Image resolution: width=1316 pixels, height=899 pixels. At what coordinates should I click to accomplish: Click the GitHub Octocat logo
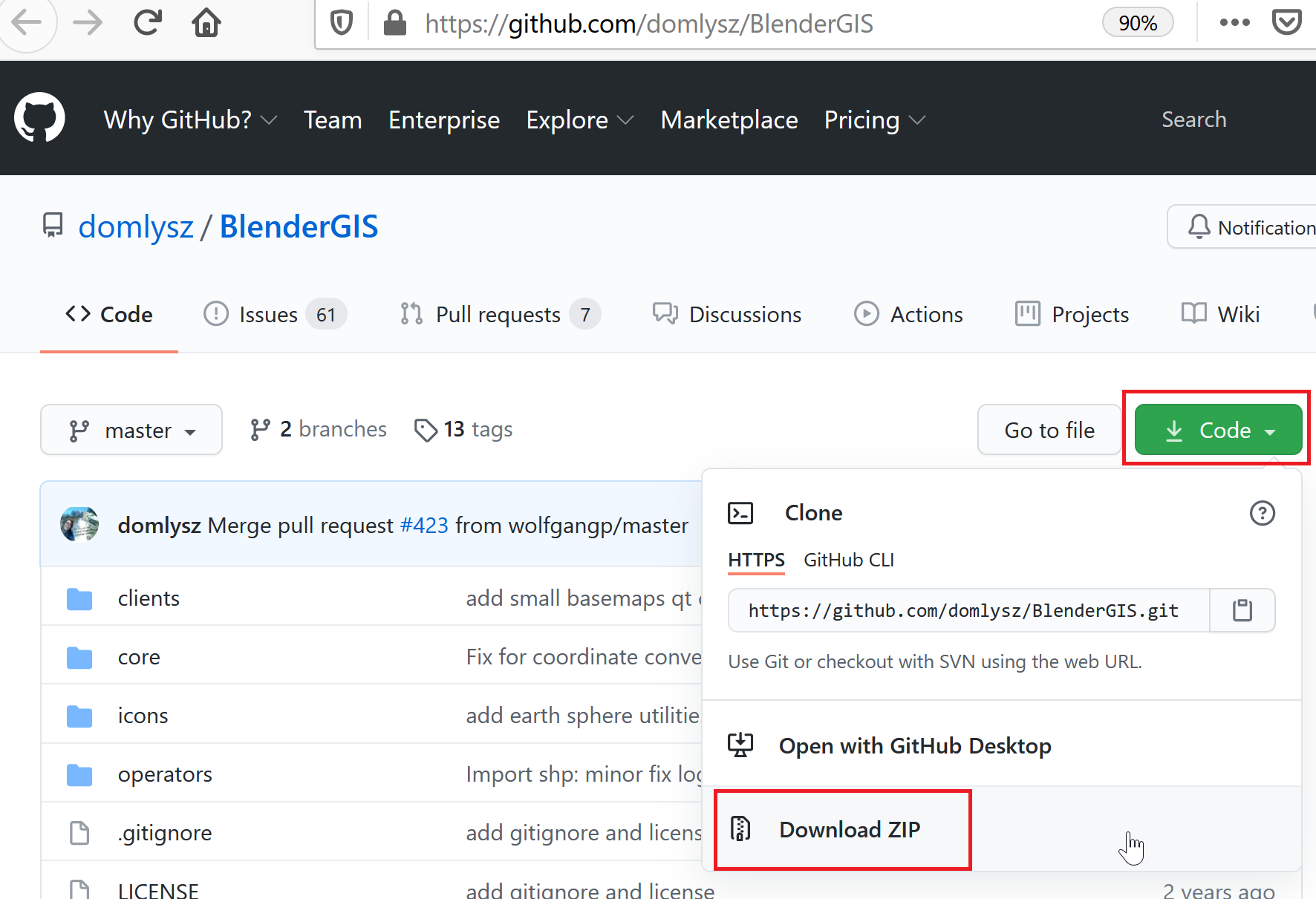click(39, 117)
